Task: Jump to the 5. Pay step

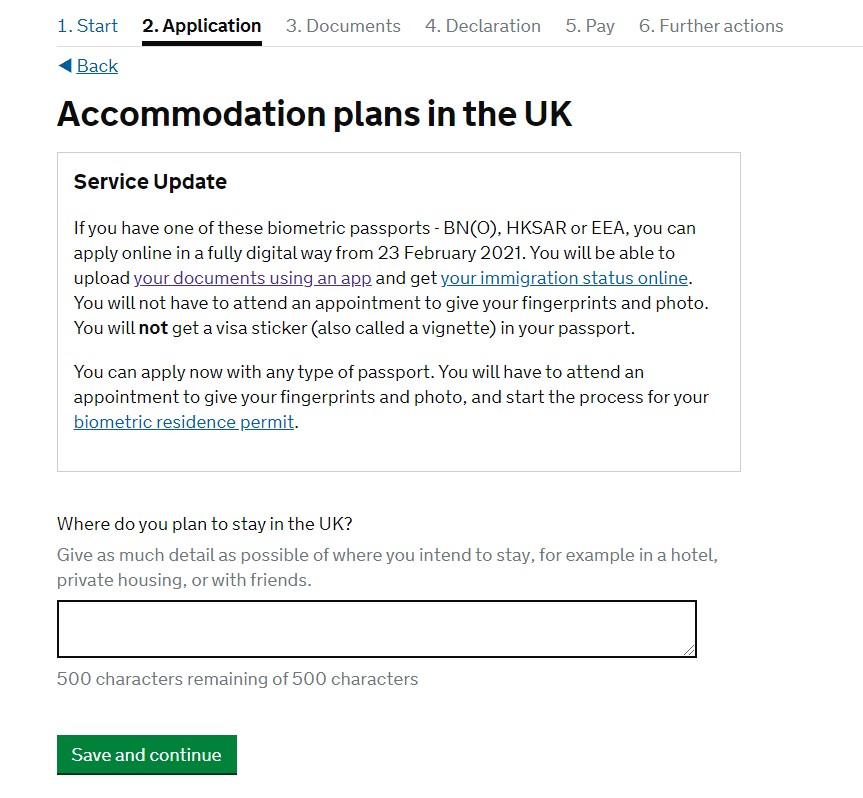Action: 590,26
